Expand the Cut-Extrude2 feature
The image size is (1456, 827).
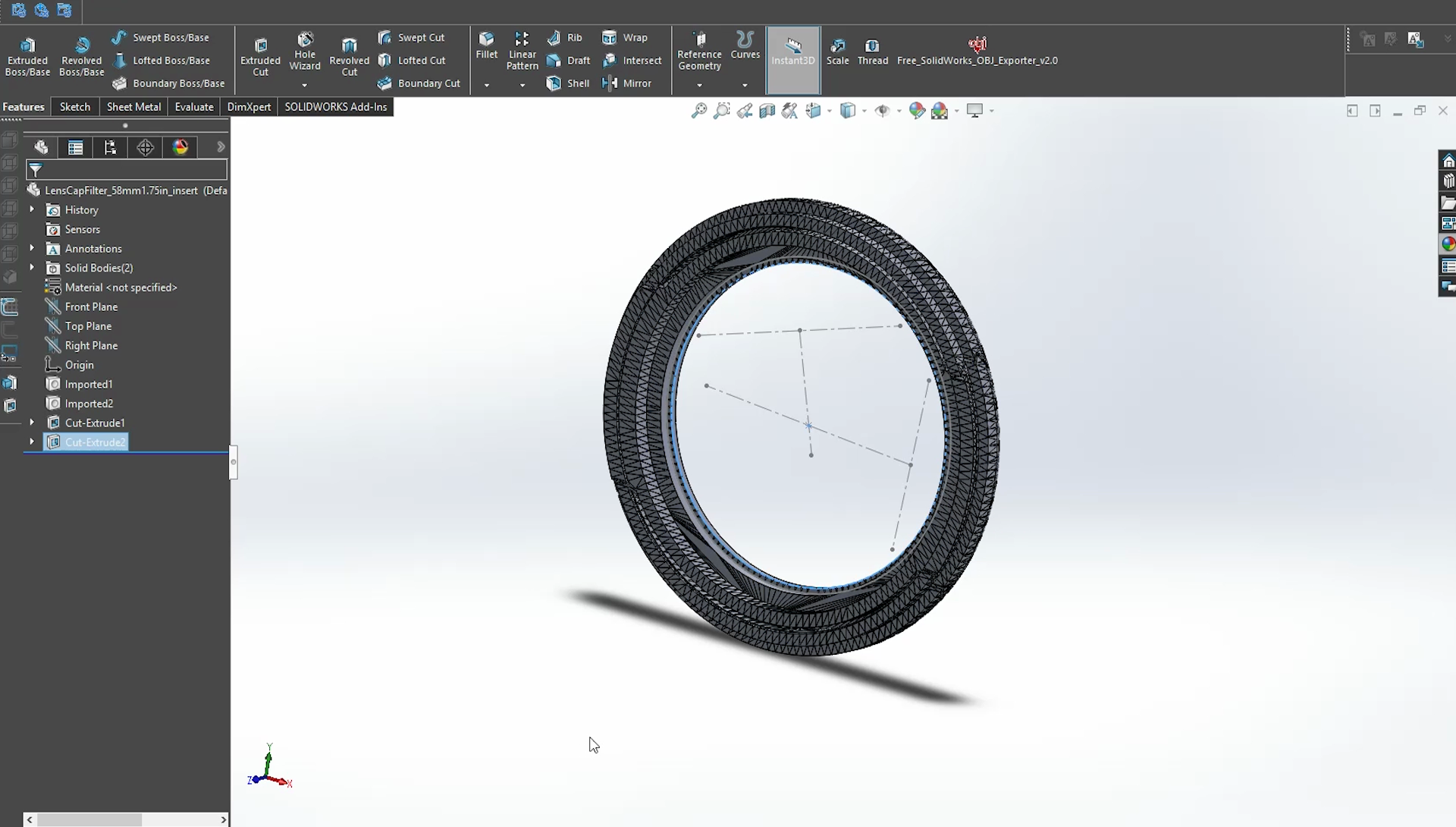32,442
